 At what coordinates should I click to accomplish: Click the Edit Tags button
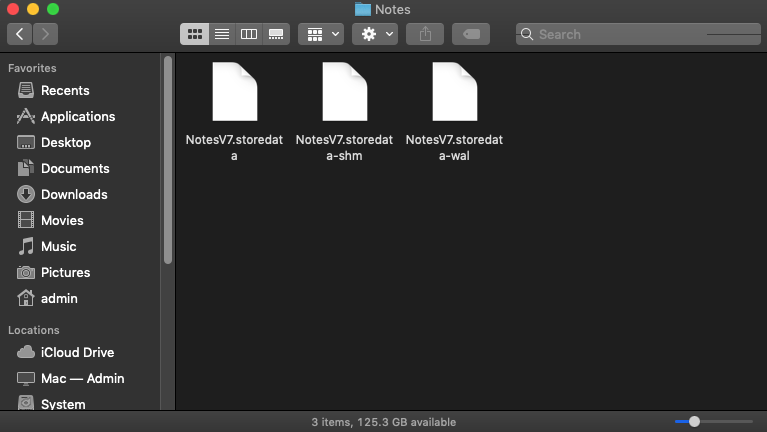(x=471, y=34)
